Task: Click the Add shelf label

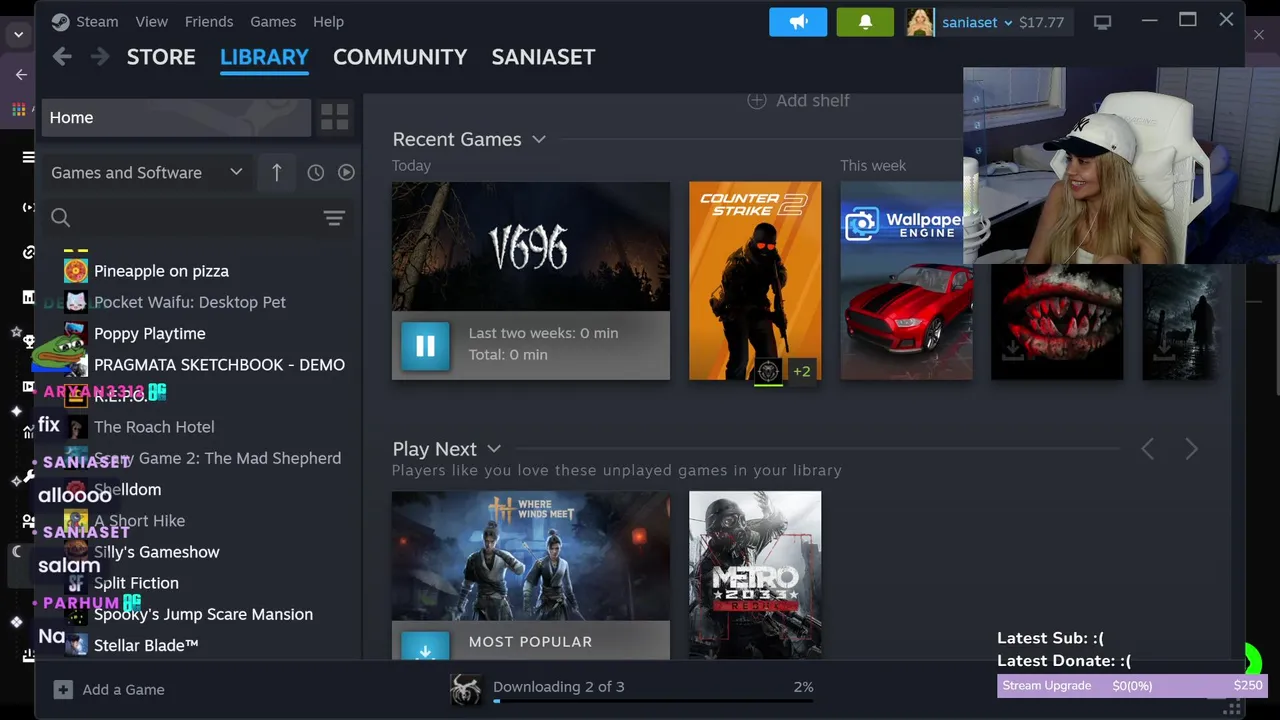Action: (812, 100)
